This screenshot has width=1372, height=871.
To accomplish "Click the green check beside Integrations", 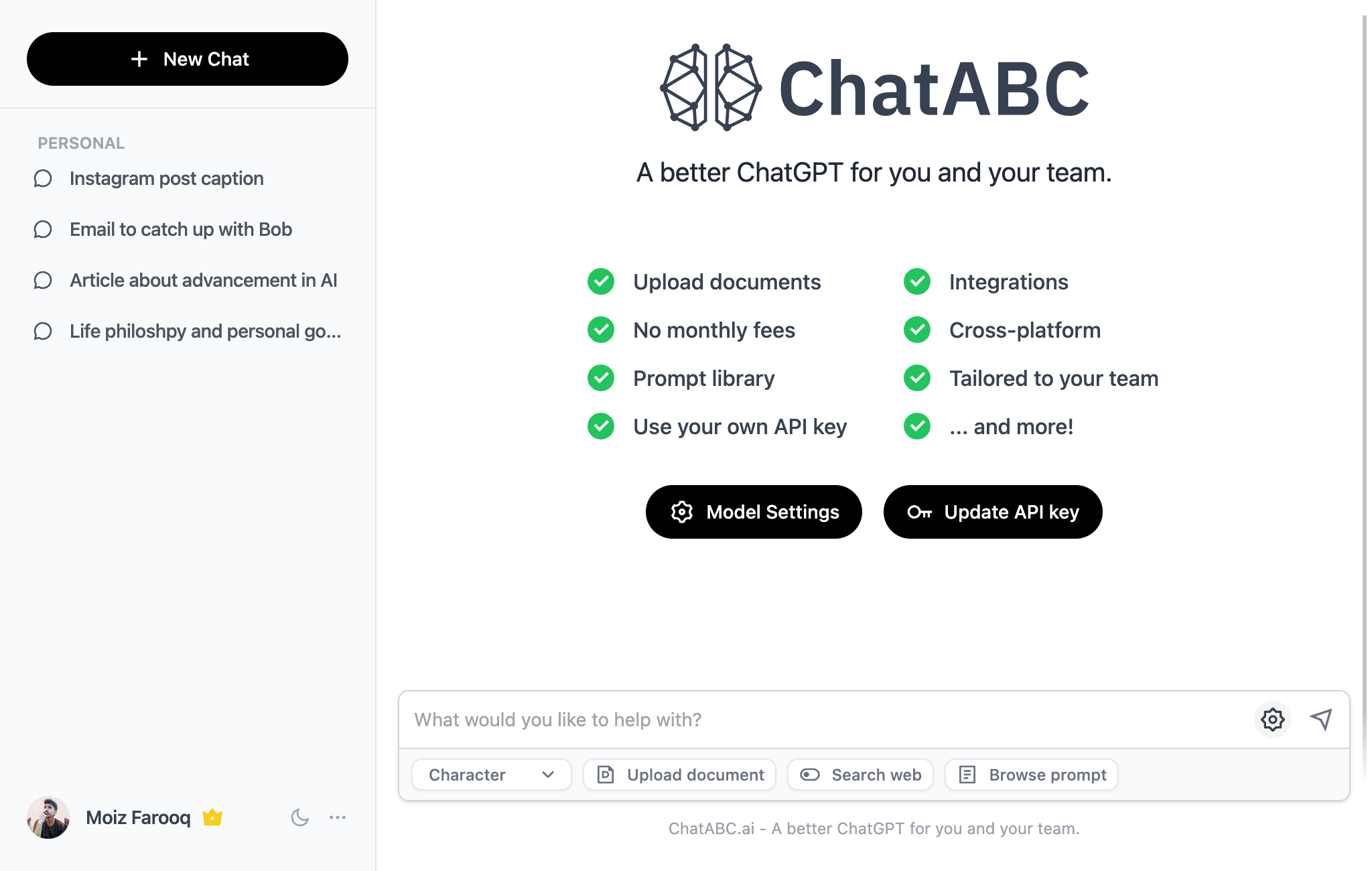I will point(917,282).
